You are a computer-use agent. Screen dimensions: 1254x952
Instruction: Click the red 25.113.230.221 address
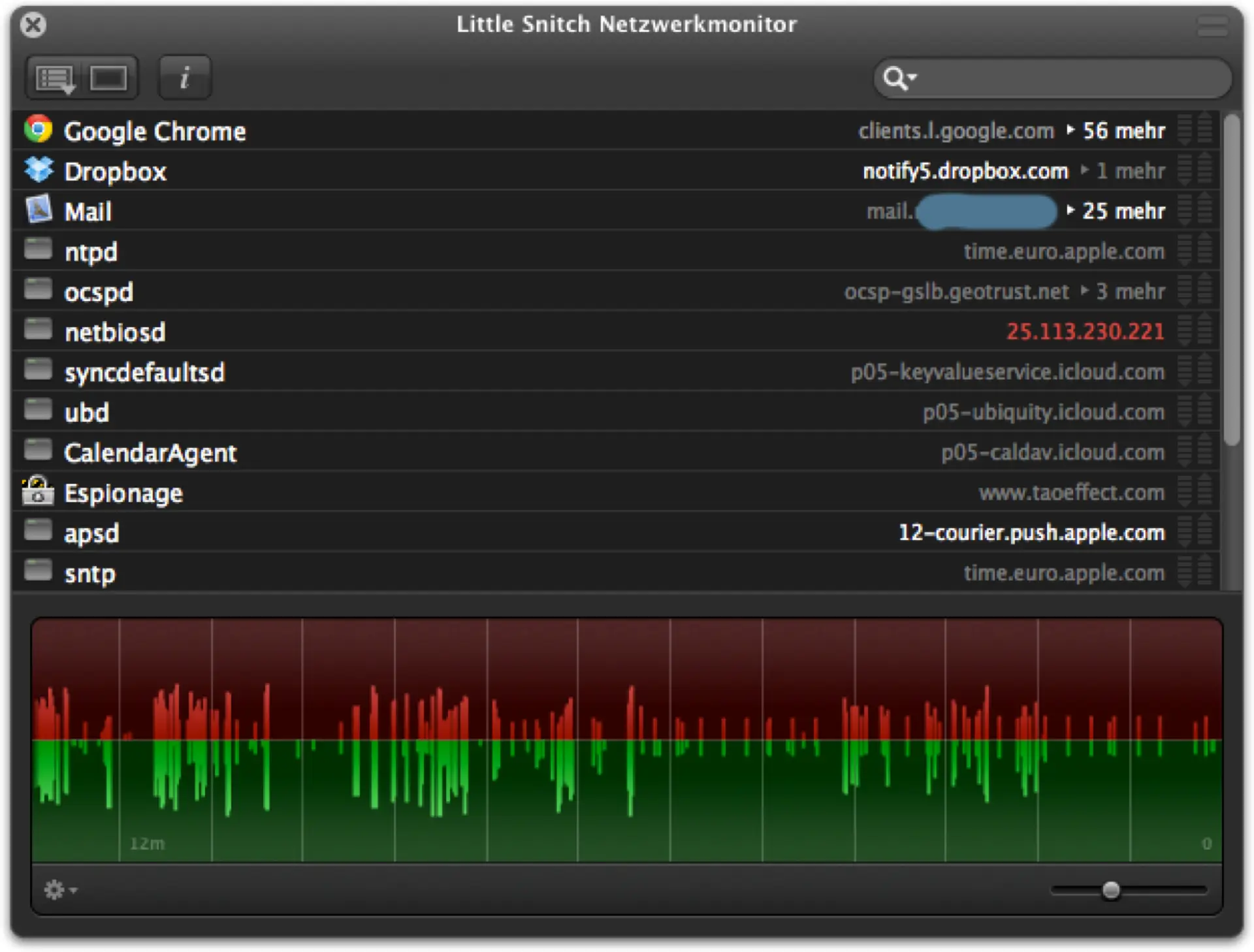(1085, 332)
